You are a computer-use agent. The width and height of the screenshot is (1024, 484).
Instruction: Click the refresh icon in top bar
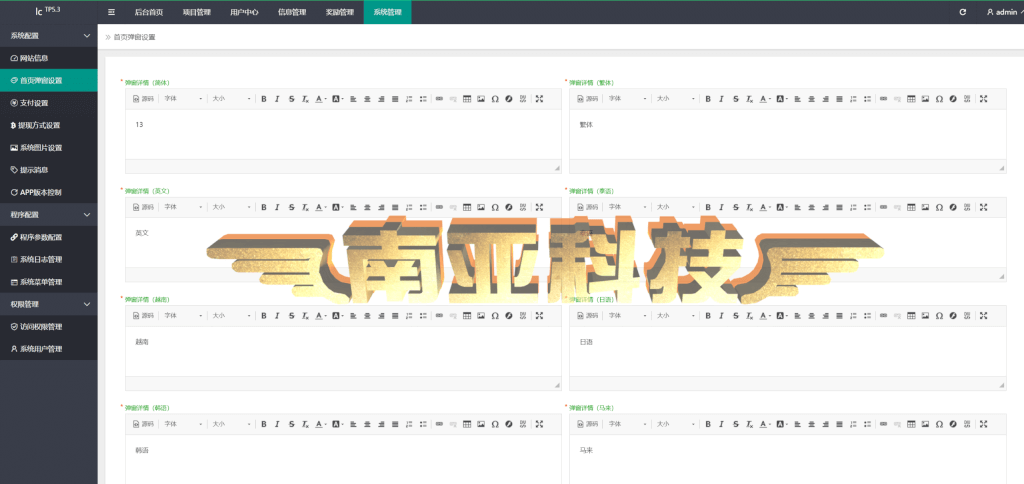963,12
